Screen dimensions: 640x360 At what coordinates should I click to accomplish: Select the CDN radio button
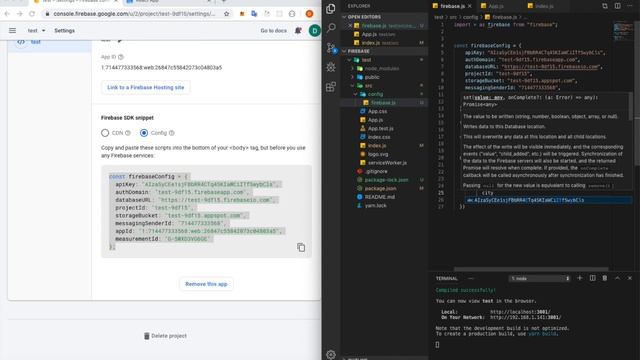105,133
